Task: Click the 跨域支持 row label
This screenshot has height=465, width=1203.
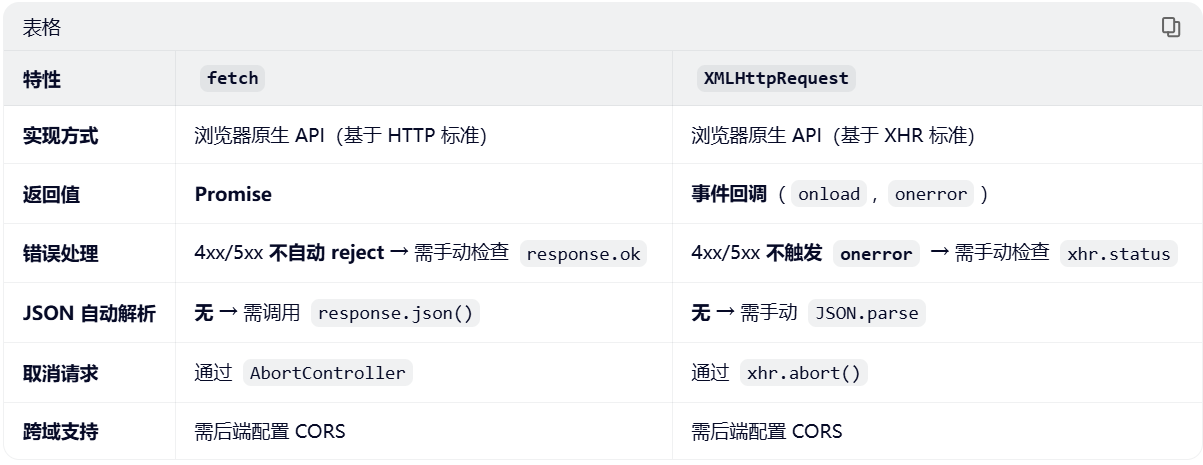Action: coord(61,432)
